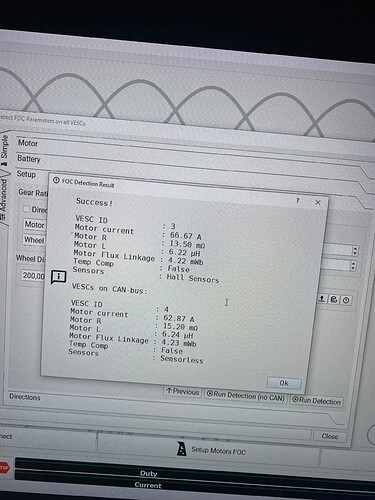Click the upper spinbox stepper arrows
Viewport: 375px width, 500px height.
click(x=355, y=251)
